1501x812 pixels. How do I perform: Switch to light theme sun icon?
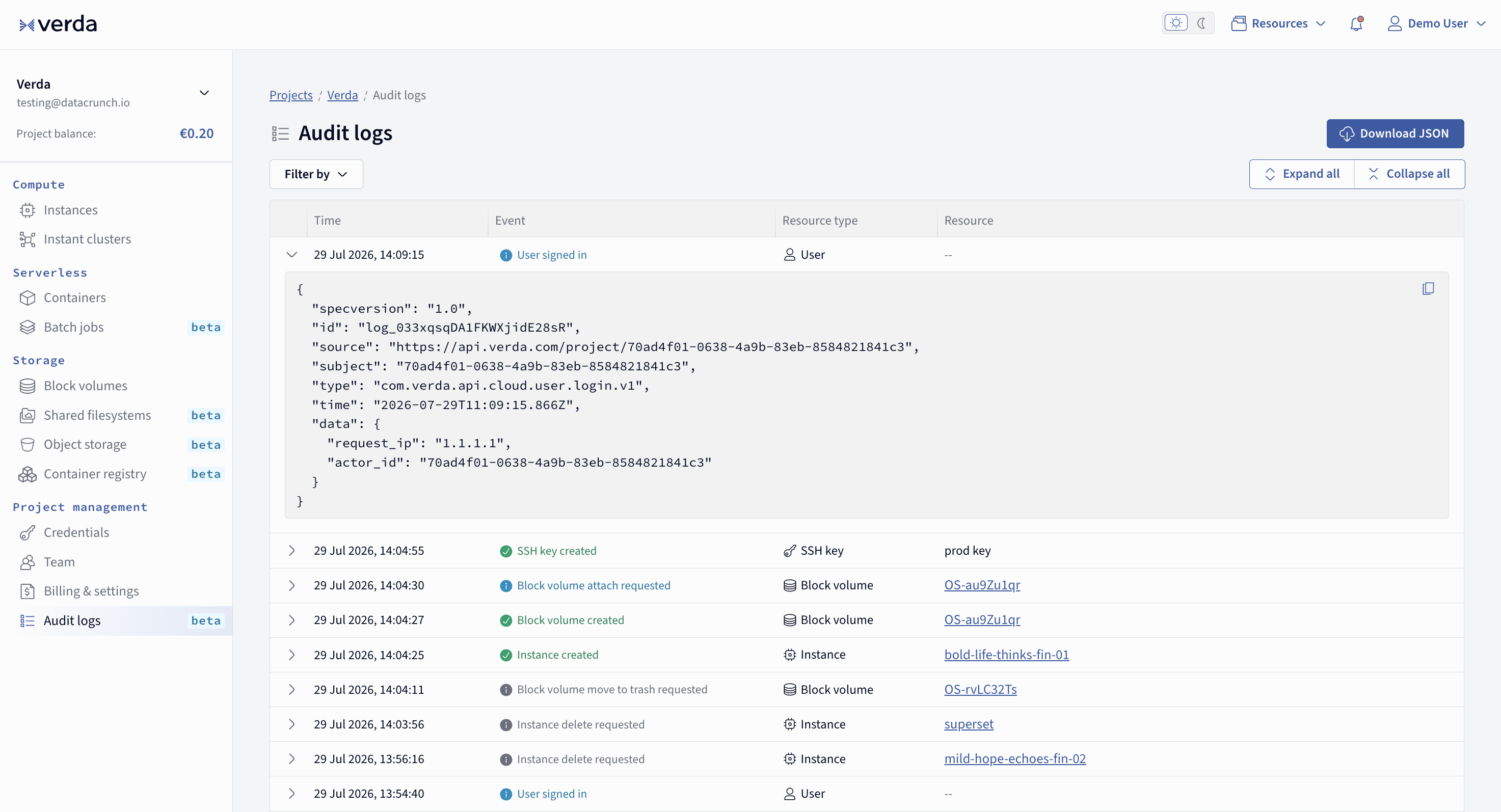1176,23
